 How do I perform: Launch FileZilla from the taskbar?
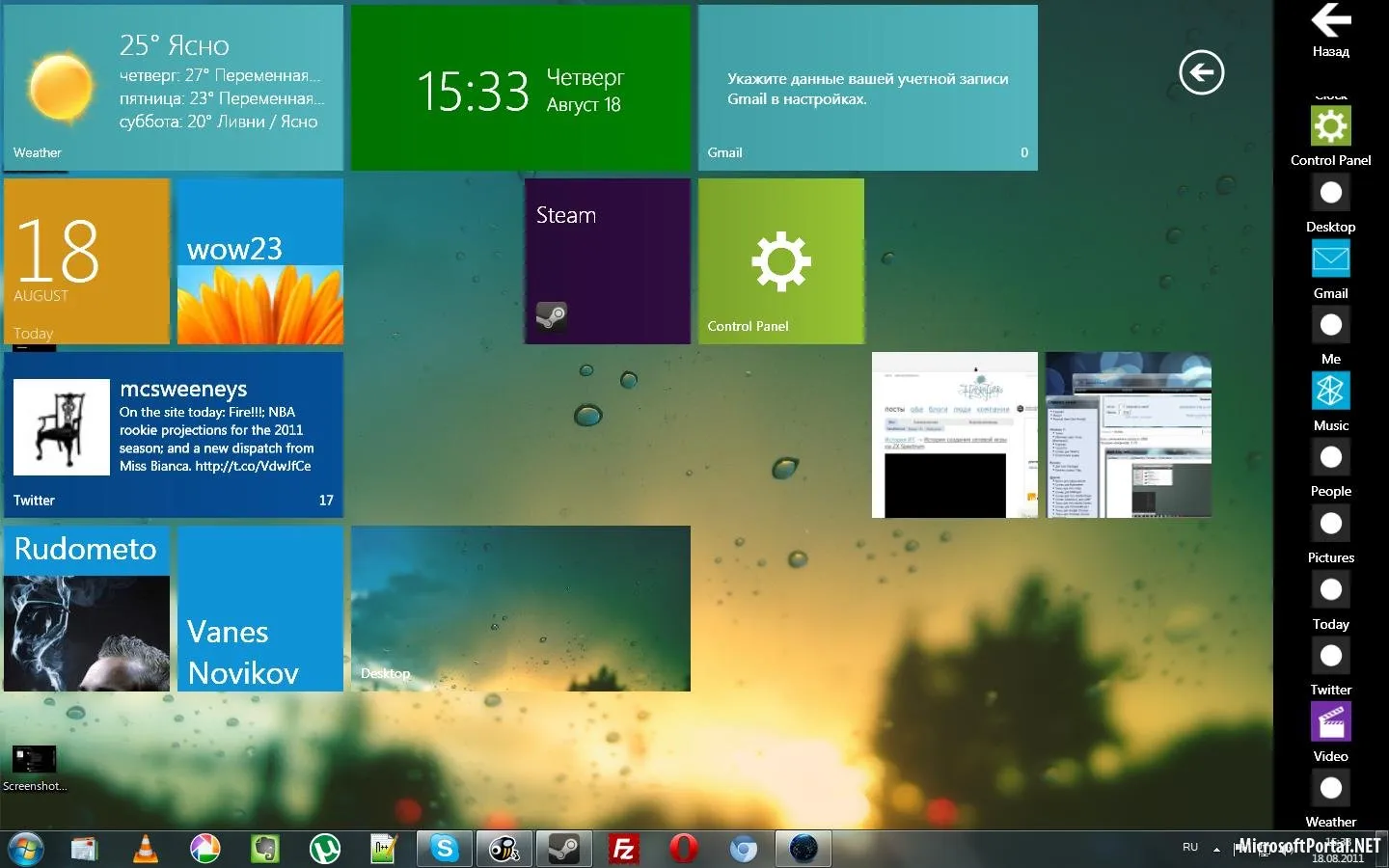point(624,849)
